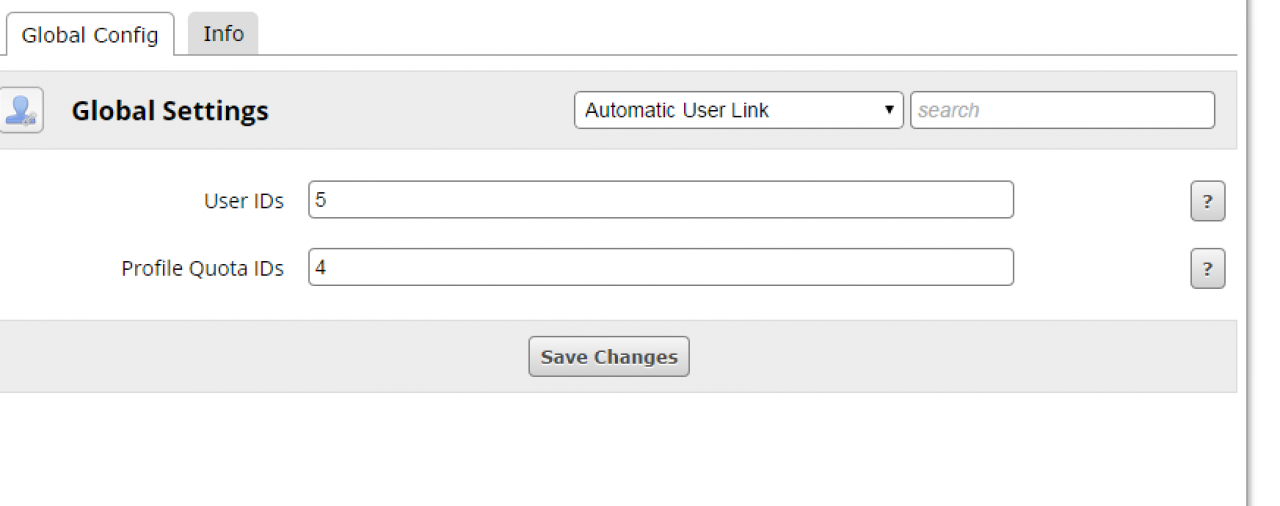This screenshot has height=506, width=1280.
Task: Click into the Profile Quota IDs text field
Action: coord(660,267)
